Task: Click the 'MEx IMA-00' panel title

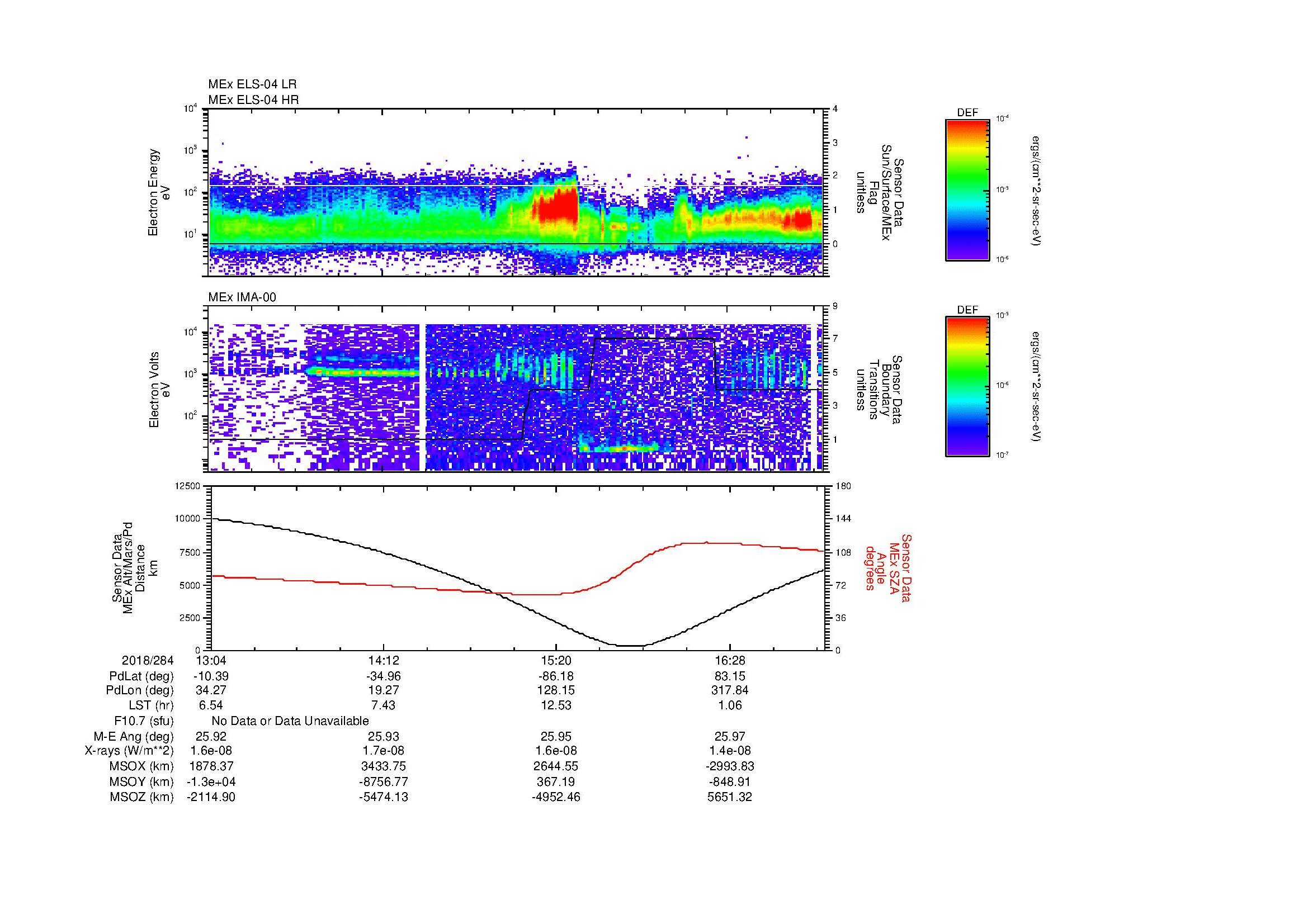Action: 242,297
